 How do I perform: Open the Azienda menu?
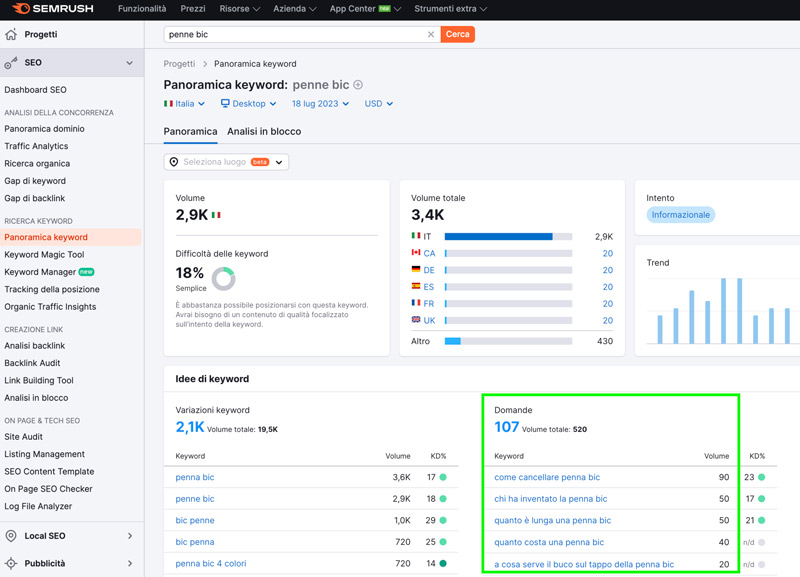coord(294,9)
